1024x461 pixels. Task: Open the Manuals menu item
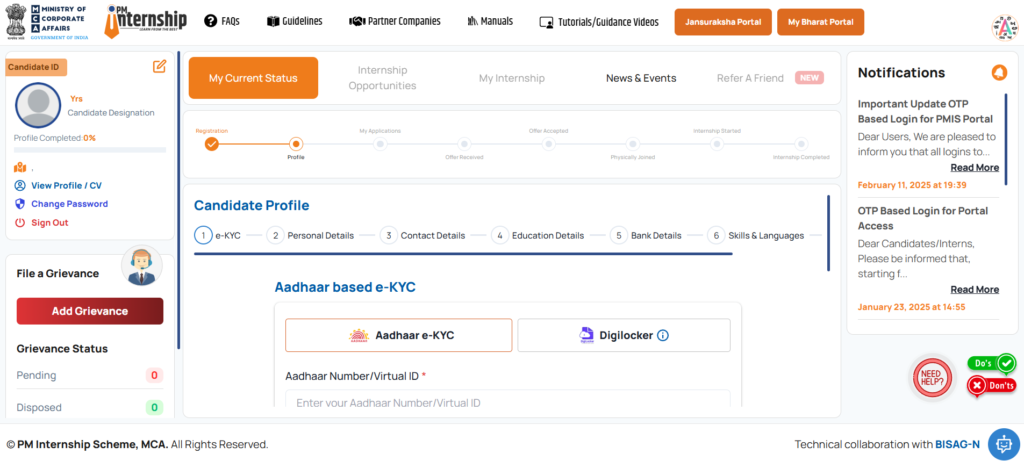pyautogui.click(x=490, y=21)
